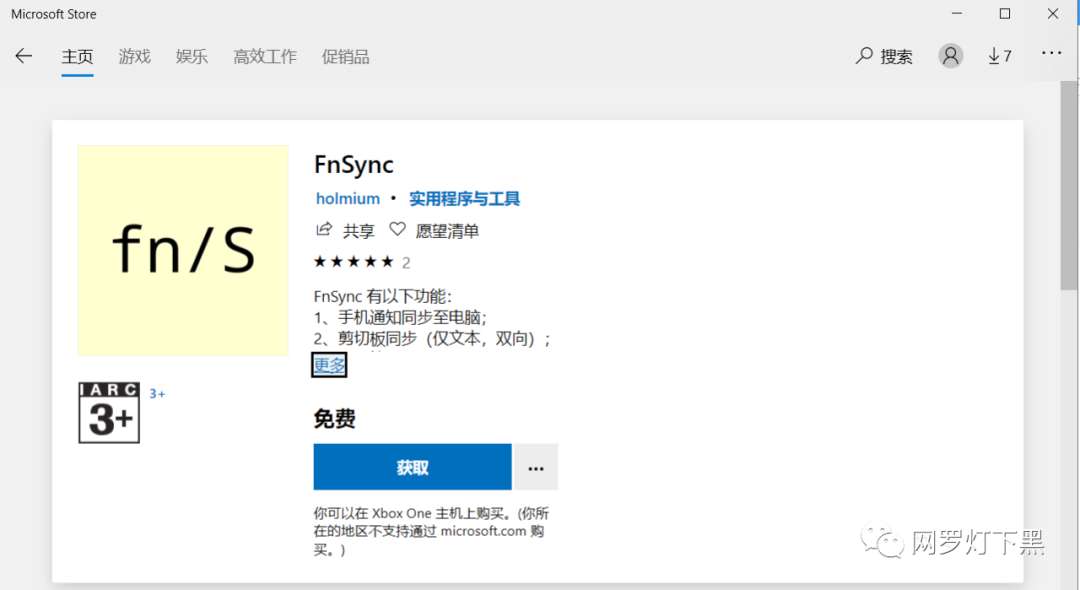Click the FnSync app icon image

(183, 251)
